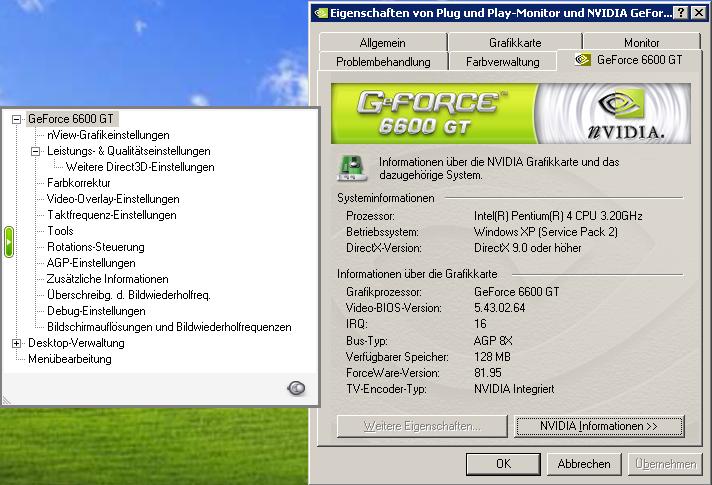
Task: Open the Problembehandlung tab
Action: [x=383, y=61]
